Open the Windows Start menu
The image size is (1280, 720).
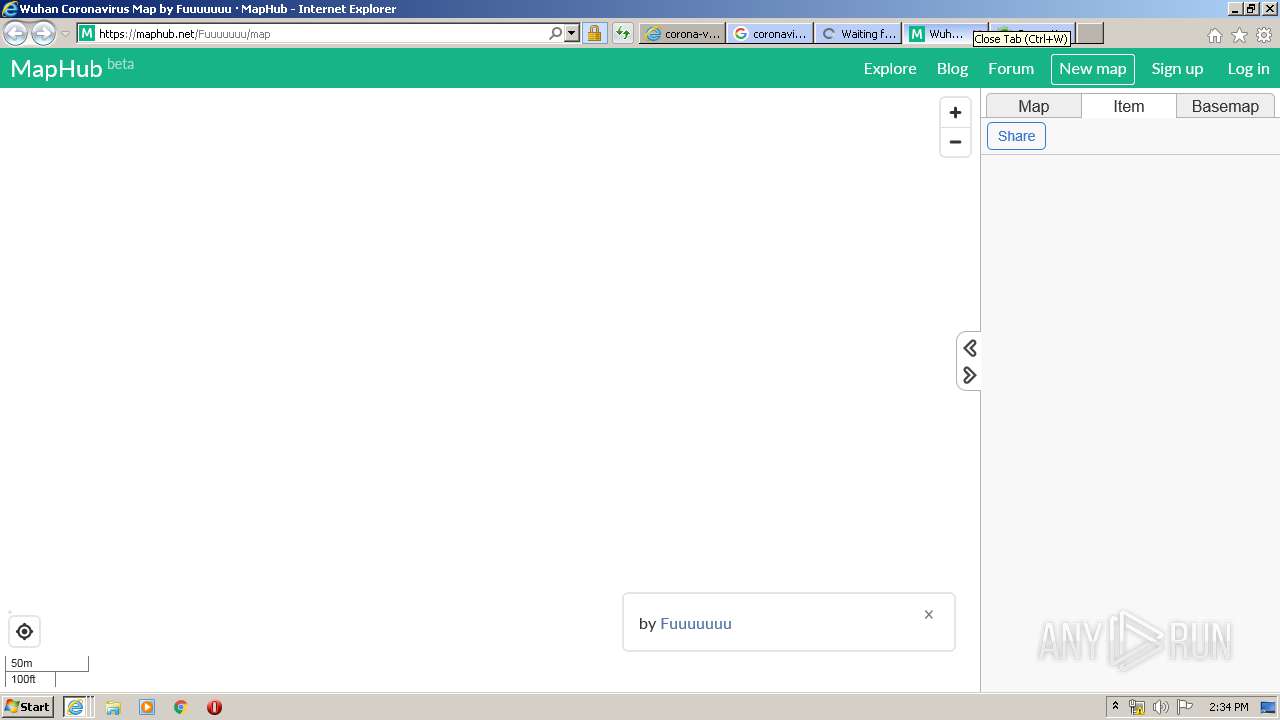28,707
